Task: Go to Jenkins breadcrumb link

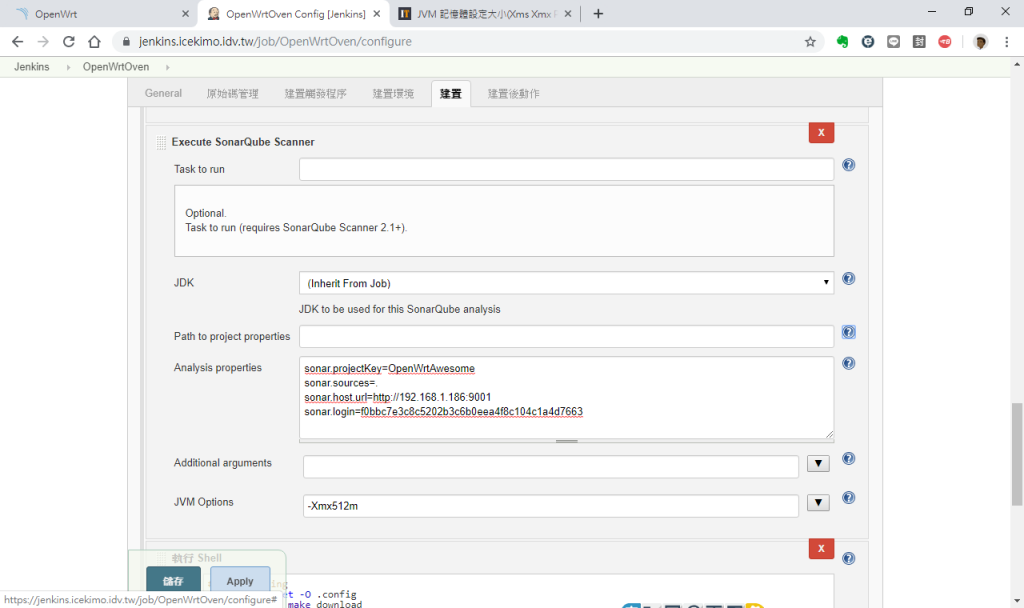Action: 31,67
